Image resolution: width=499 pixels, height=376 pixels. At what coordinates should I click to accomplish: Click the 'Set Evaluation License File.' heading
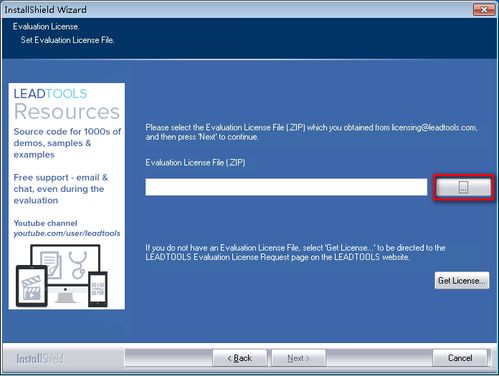coord(67,40)
